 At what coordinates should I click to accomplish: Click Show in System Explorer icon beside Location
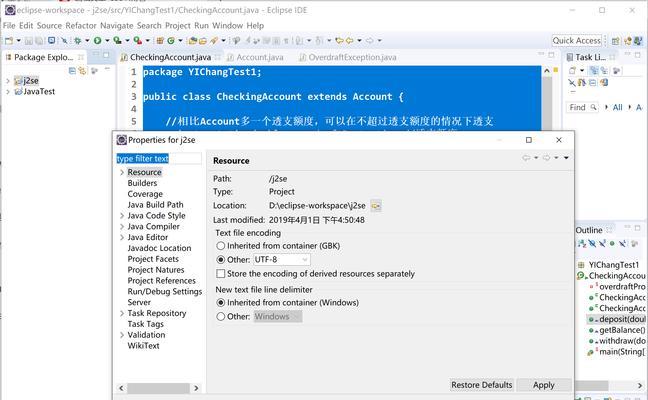tap(376, 205)
